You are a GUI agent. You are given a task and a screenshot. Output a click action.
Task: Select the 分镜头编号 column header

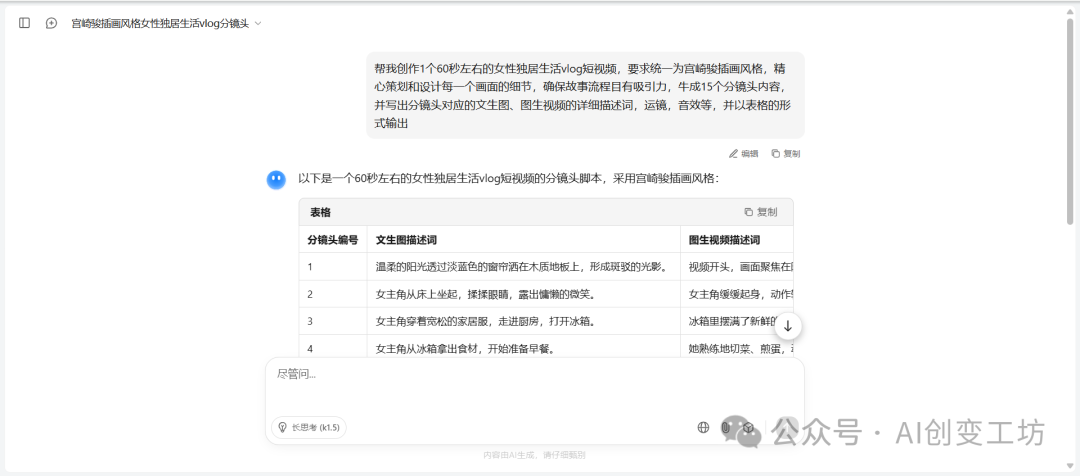pyautogui.click(x=333, y=240)
